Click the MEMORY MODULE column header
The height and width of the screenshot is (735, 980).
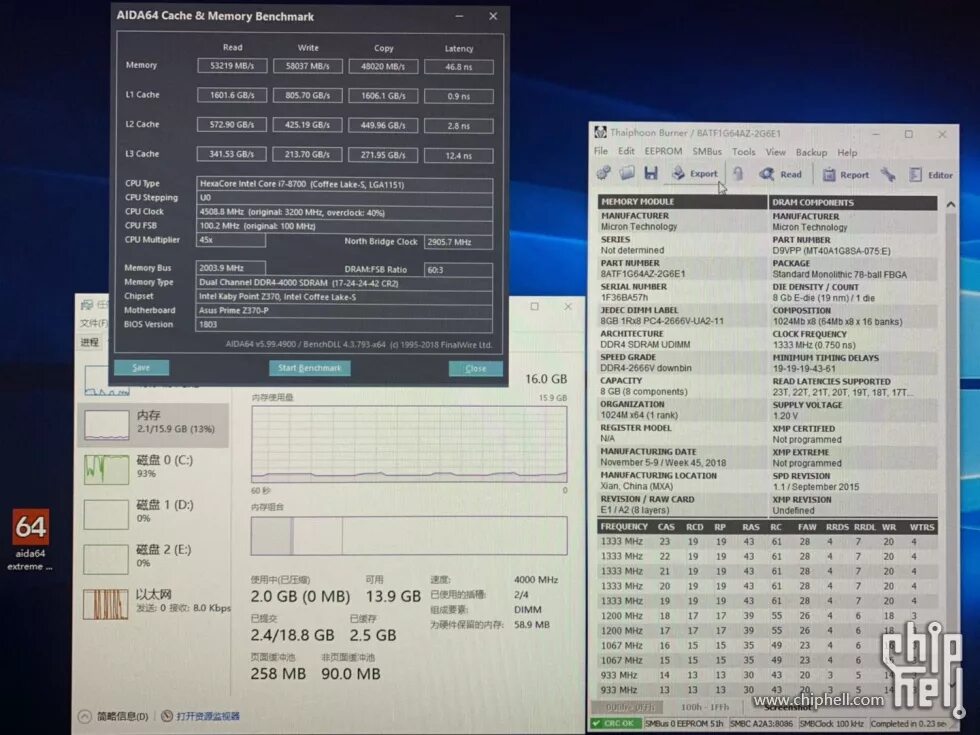point(682,202)
